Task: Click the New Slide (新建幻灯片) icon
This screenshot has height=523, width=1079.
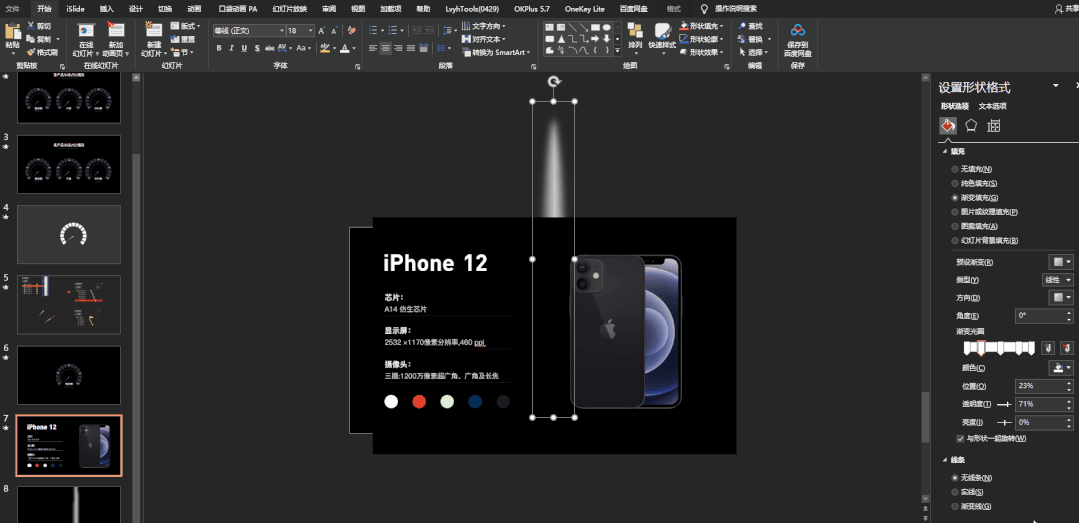Action: pos(153,32)
